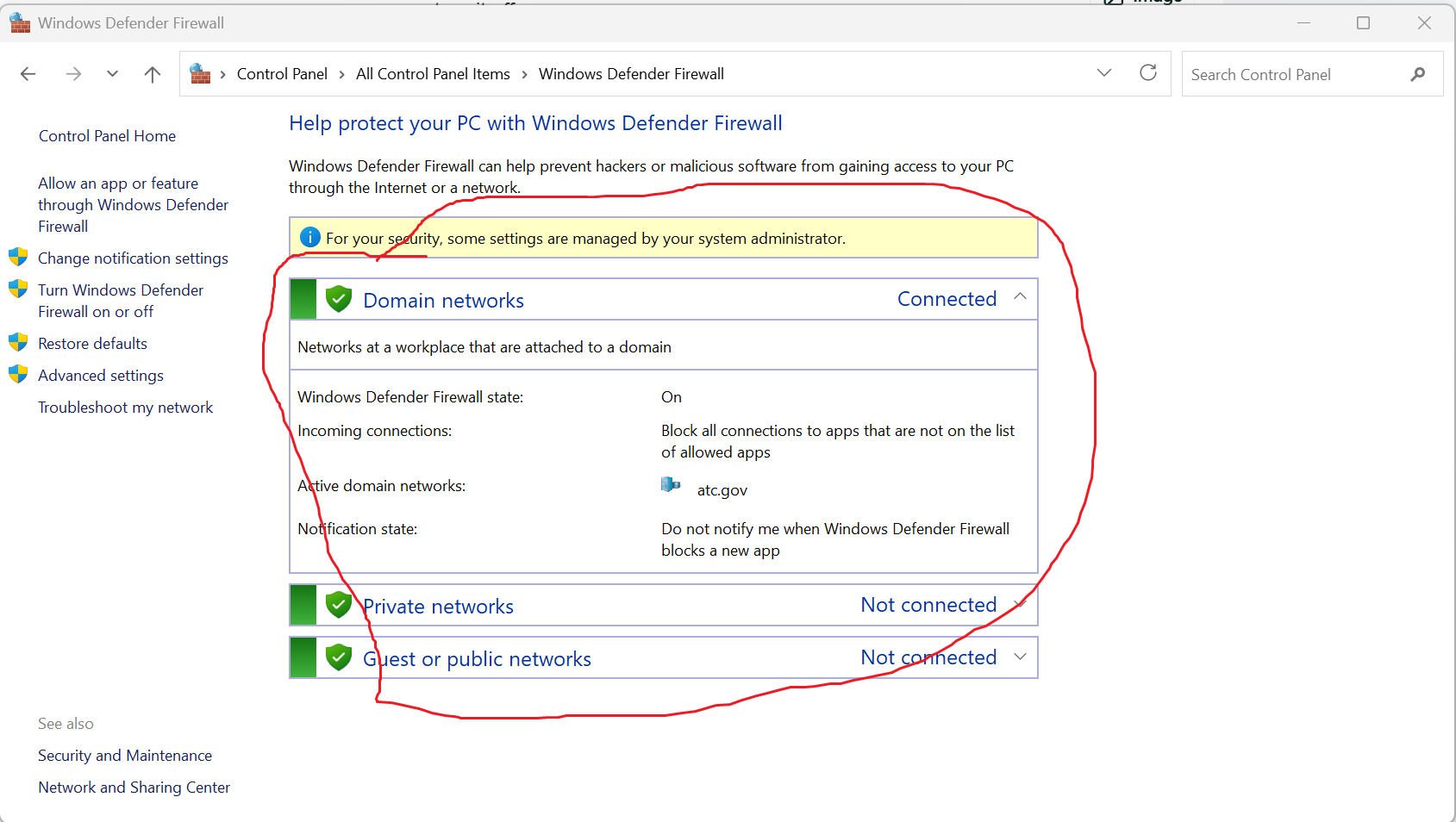Open Change notification settings

click(x=133, y=258)
